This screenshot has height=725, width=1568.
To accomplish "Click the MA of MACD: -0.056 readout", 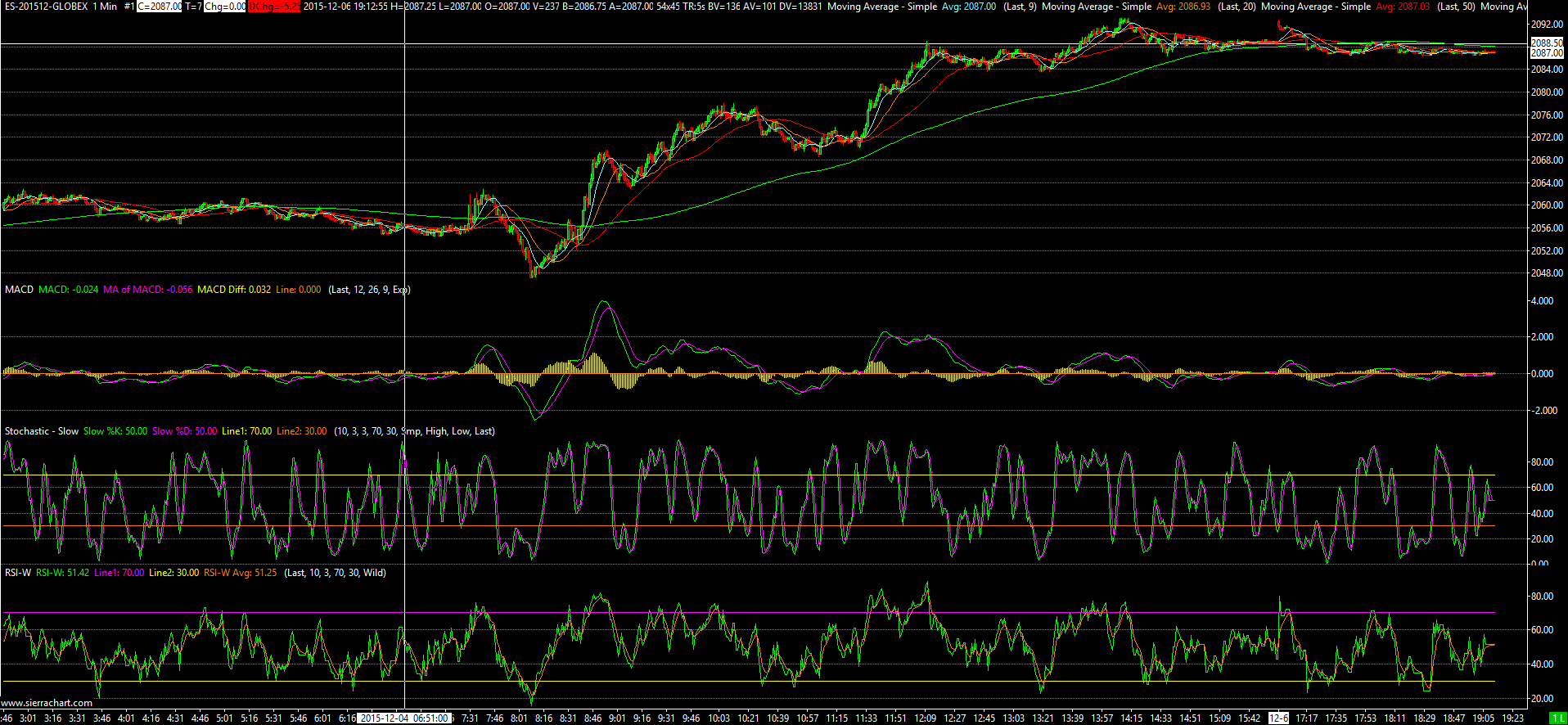I will click(x=148, y=290).
